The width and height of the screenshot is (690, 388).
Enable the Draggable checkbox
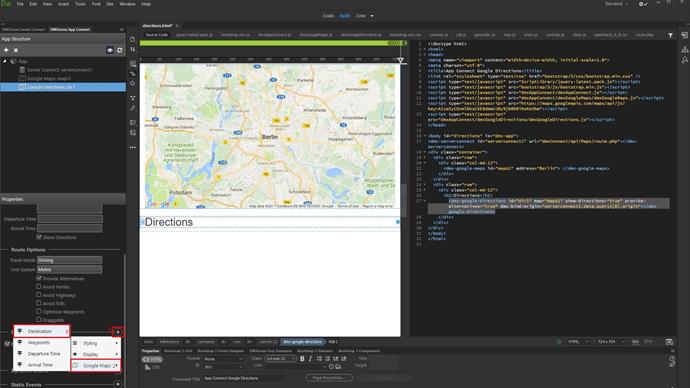click(39, 320)
